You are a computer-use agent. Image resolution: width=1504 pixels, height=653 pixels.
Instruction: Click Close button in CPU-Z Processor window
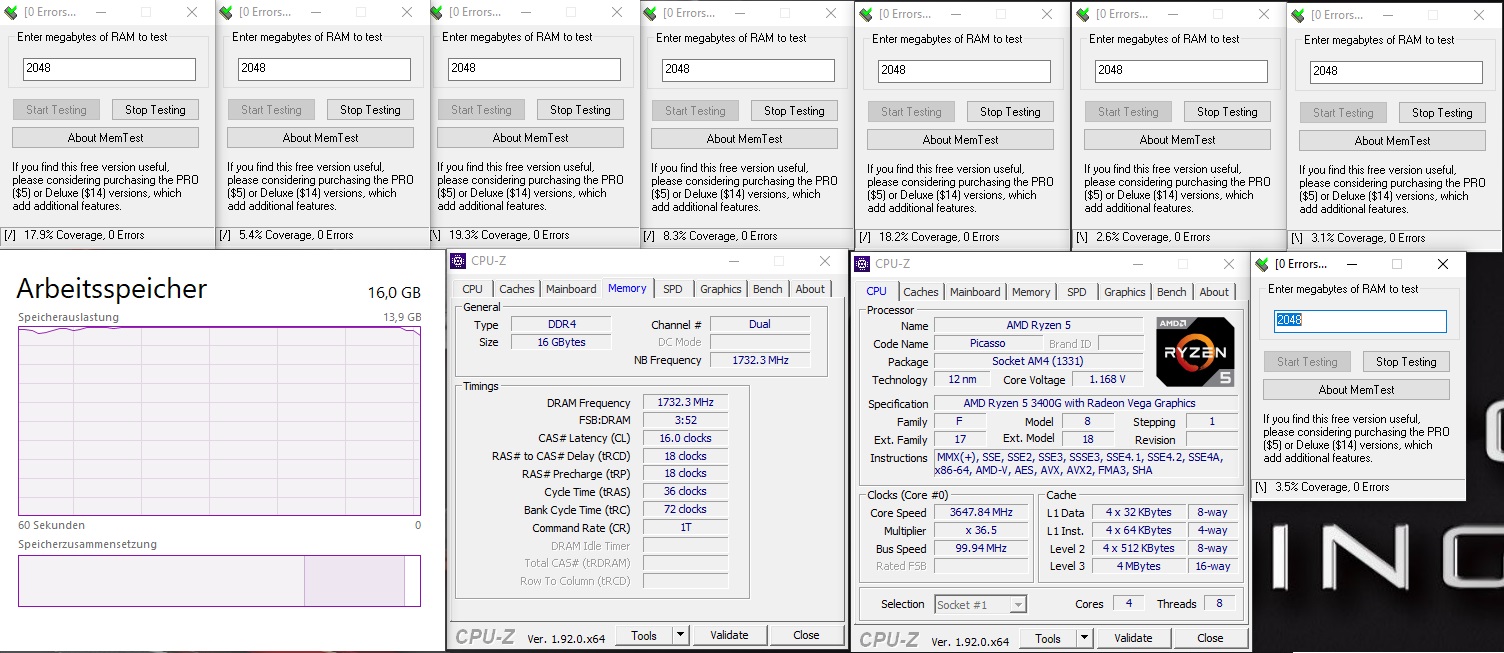point(1210,638)
